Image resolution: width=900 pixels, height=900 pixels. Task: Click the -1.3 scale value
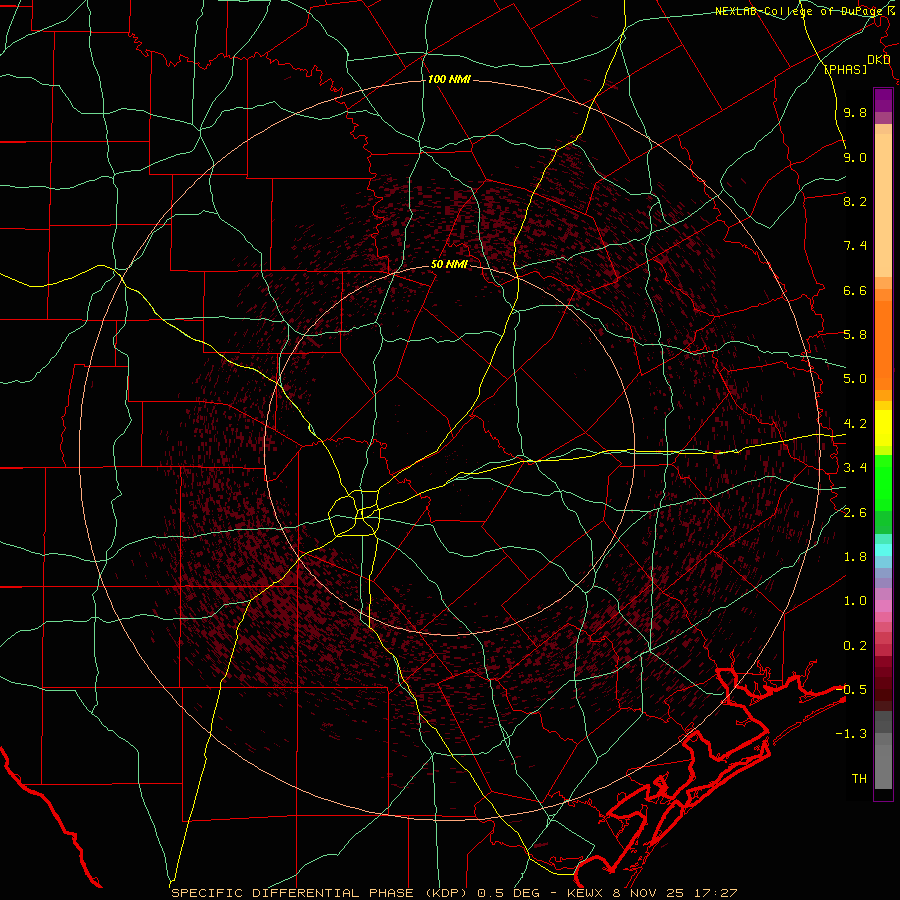851,734
